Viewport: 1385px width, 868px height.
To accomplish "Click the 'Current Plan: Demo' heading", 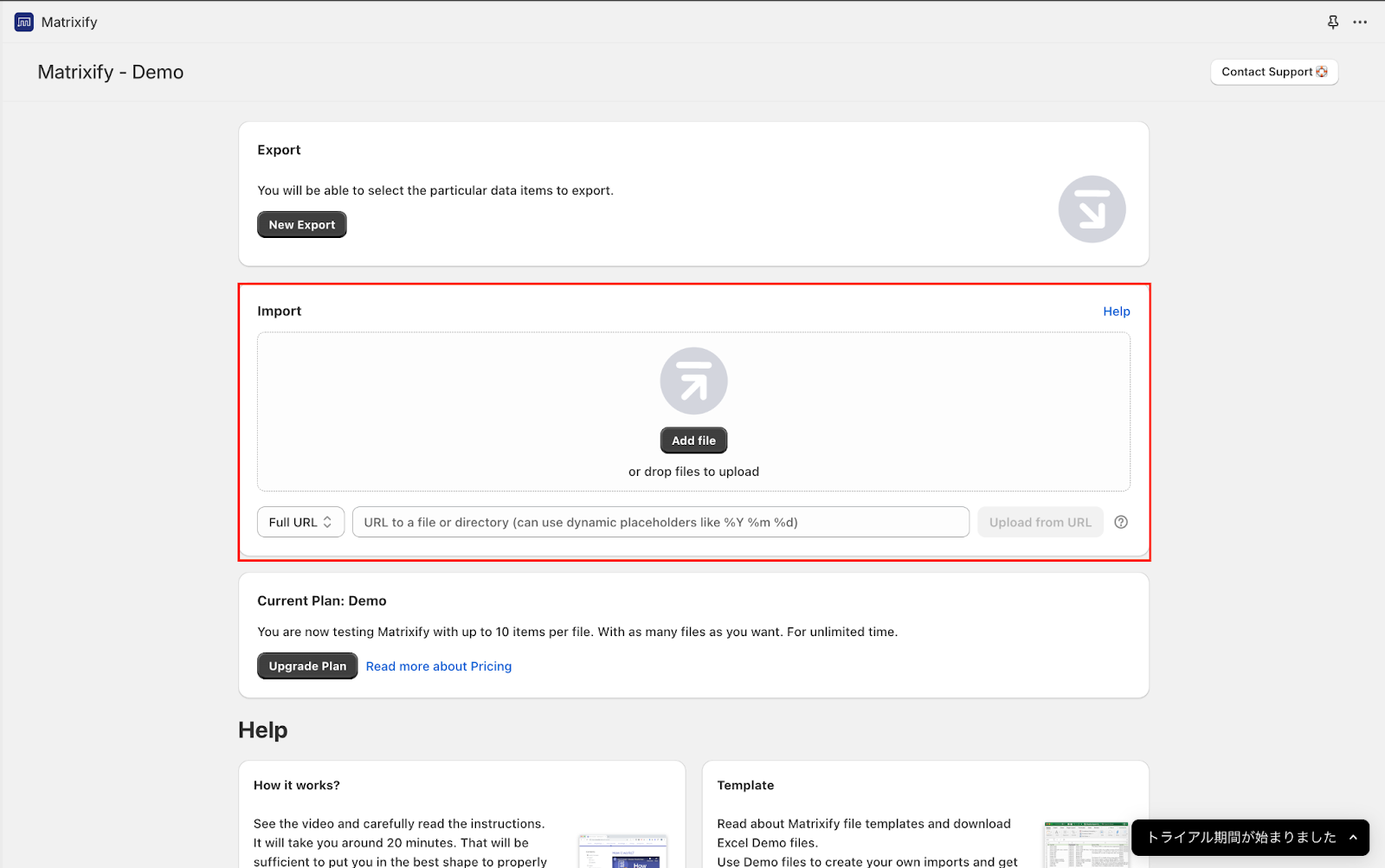I will click(322, 601).
